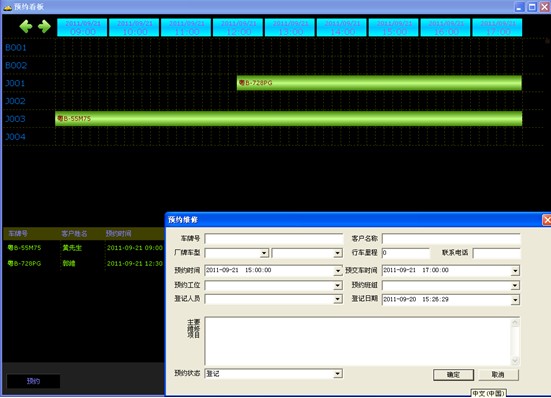The height and width of the screenshot is (398, 551).
Task: Select the 11:00 time slot header
Action: click(186, 27)
